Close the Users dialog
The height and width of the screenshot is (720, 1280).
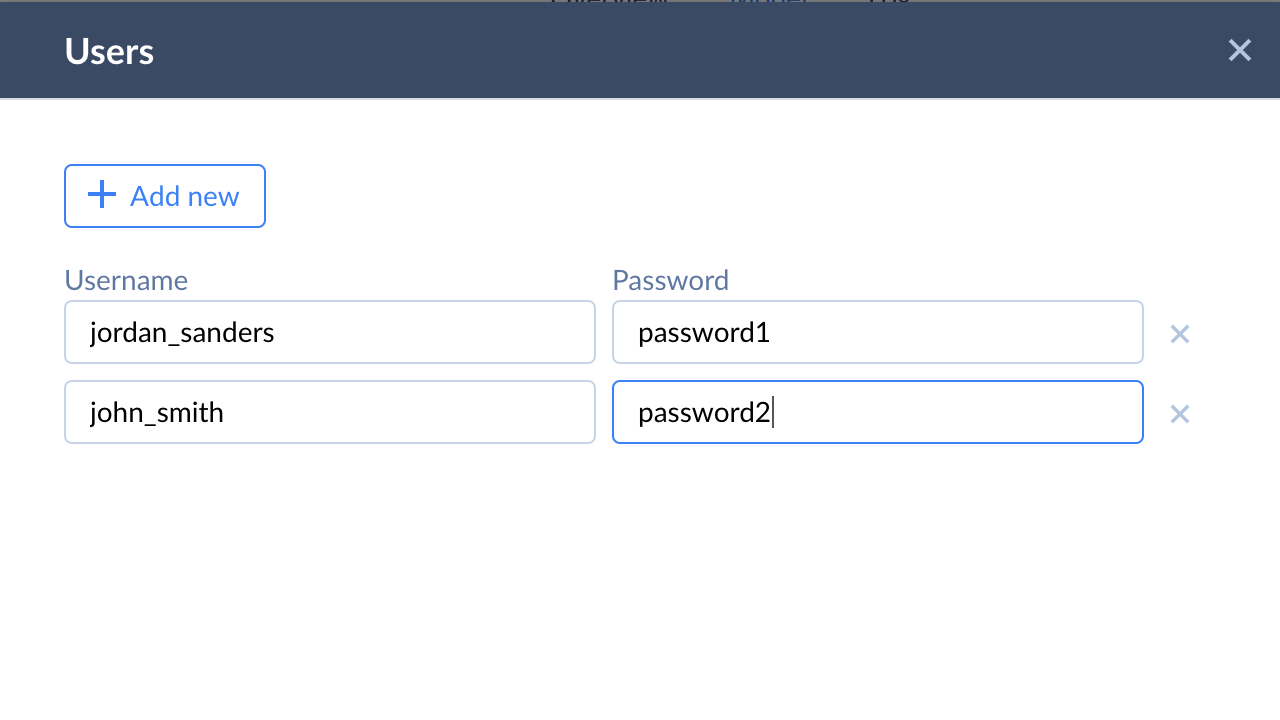[1239, 50]
